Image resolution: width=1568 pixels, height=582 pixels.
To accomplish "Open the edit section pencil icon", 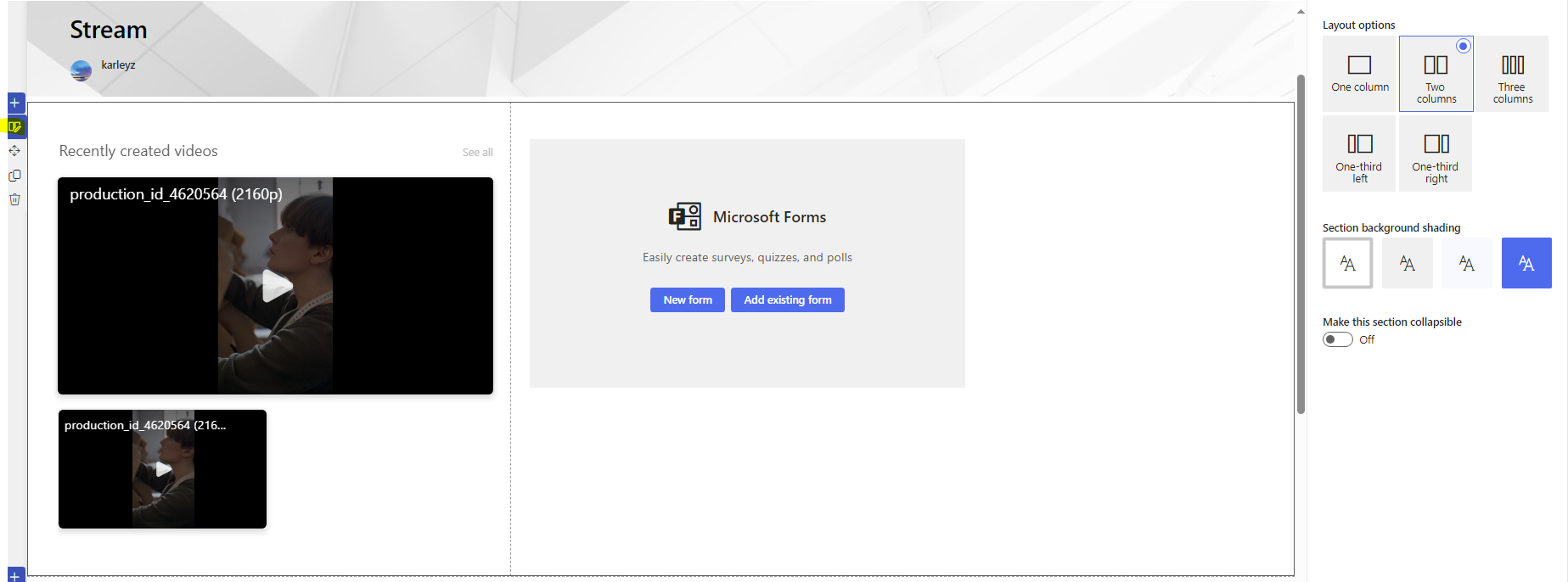I will (x=15, y=127).
